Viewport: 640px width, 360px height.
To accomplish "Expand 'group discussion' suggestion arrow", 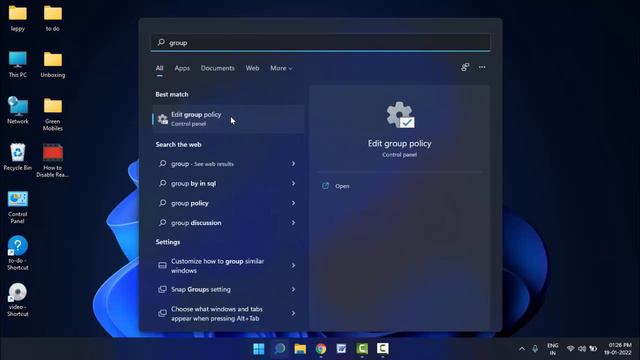I will tap(293, 222).
